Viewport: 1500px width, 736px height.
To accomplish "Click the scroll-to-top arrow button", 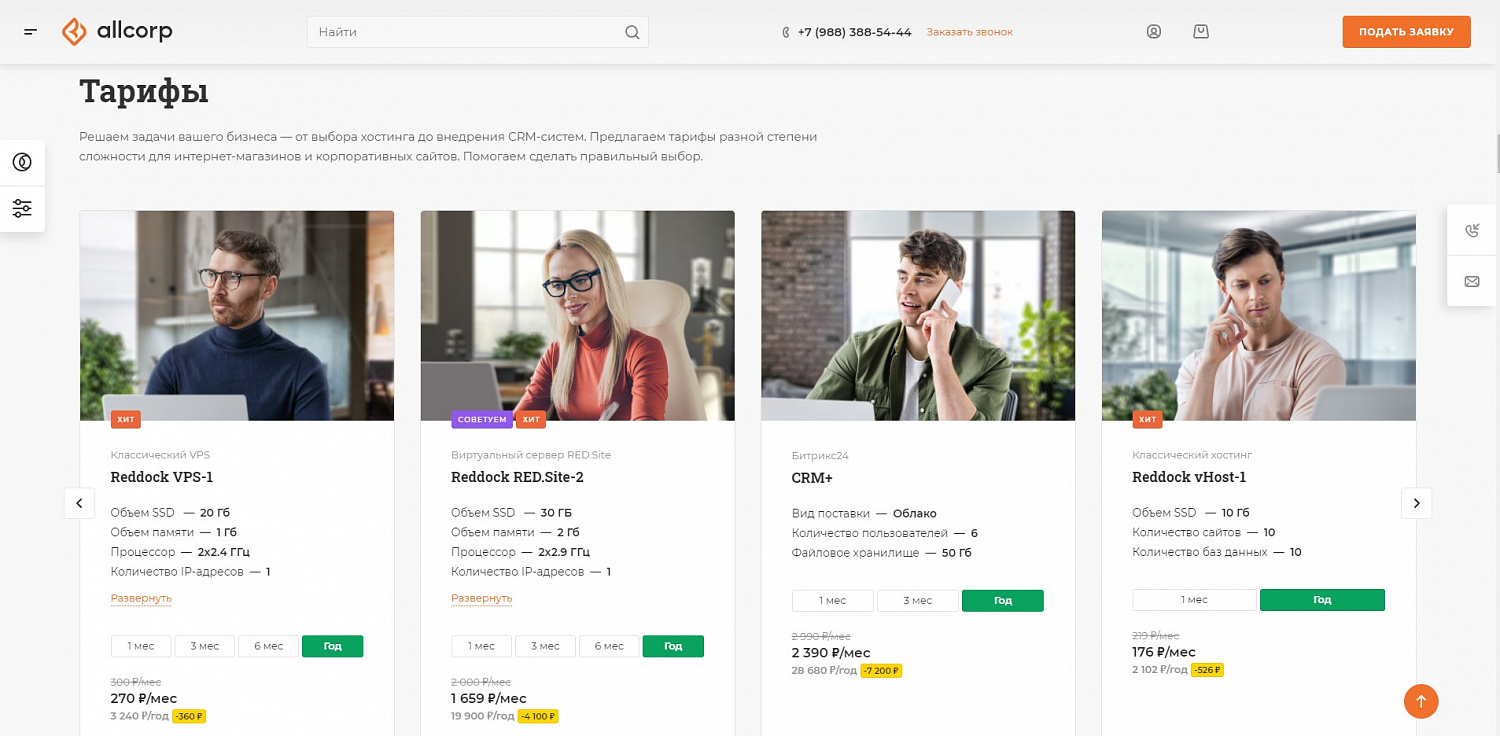I will pos(1421,701).
